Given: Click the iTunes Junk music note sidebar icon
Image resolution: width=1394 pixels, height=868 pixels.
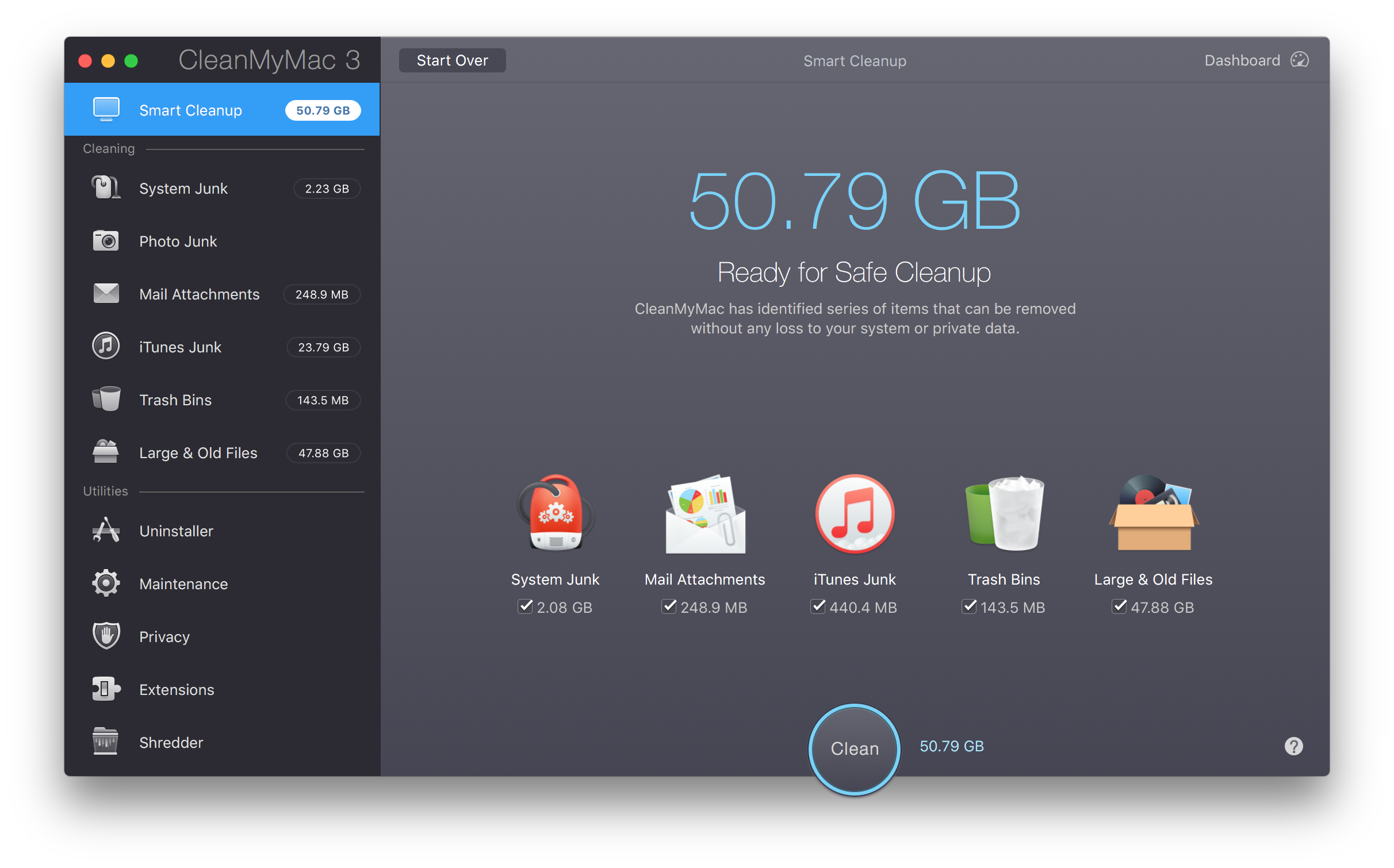Looking at the screenshot, I should (106, 346).
